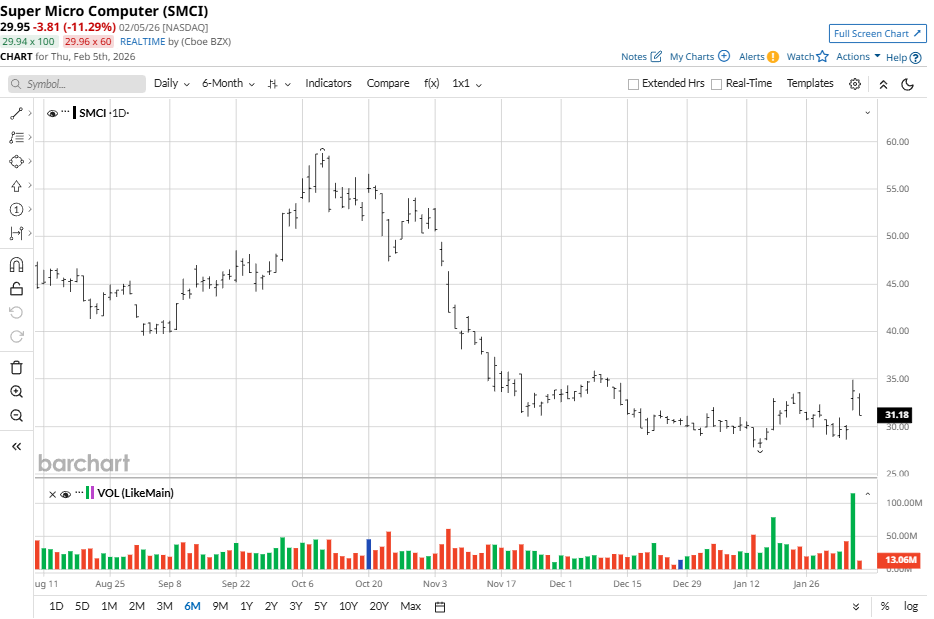
Task: Remove the VOL indicator pane
Action: (52, 494)
